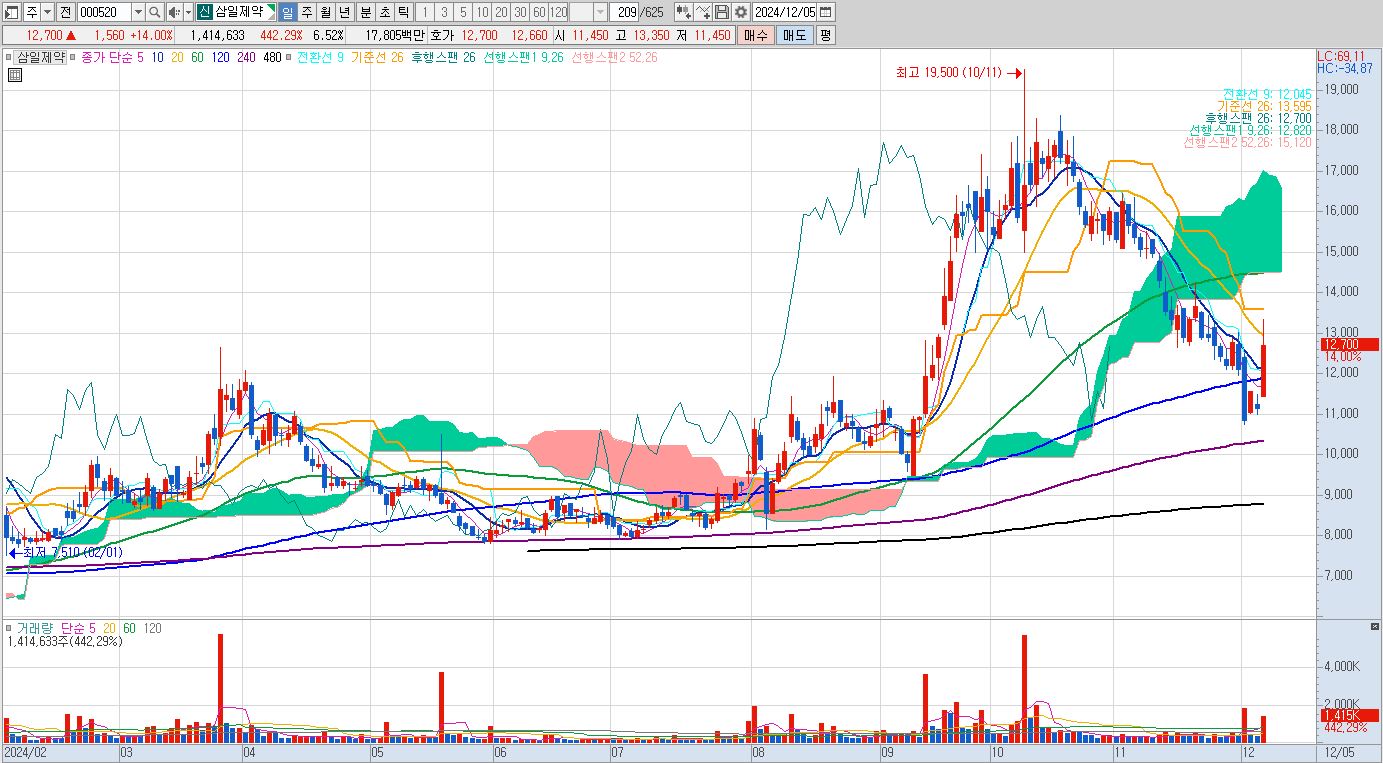Click the 209 bar count input field

pyautogui.click(x=626, y=12)
